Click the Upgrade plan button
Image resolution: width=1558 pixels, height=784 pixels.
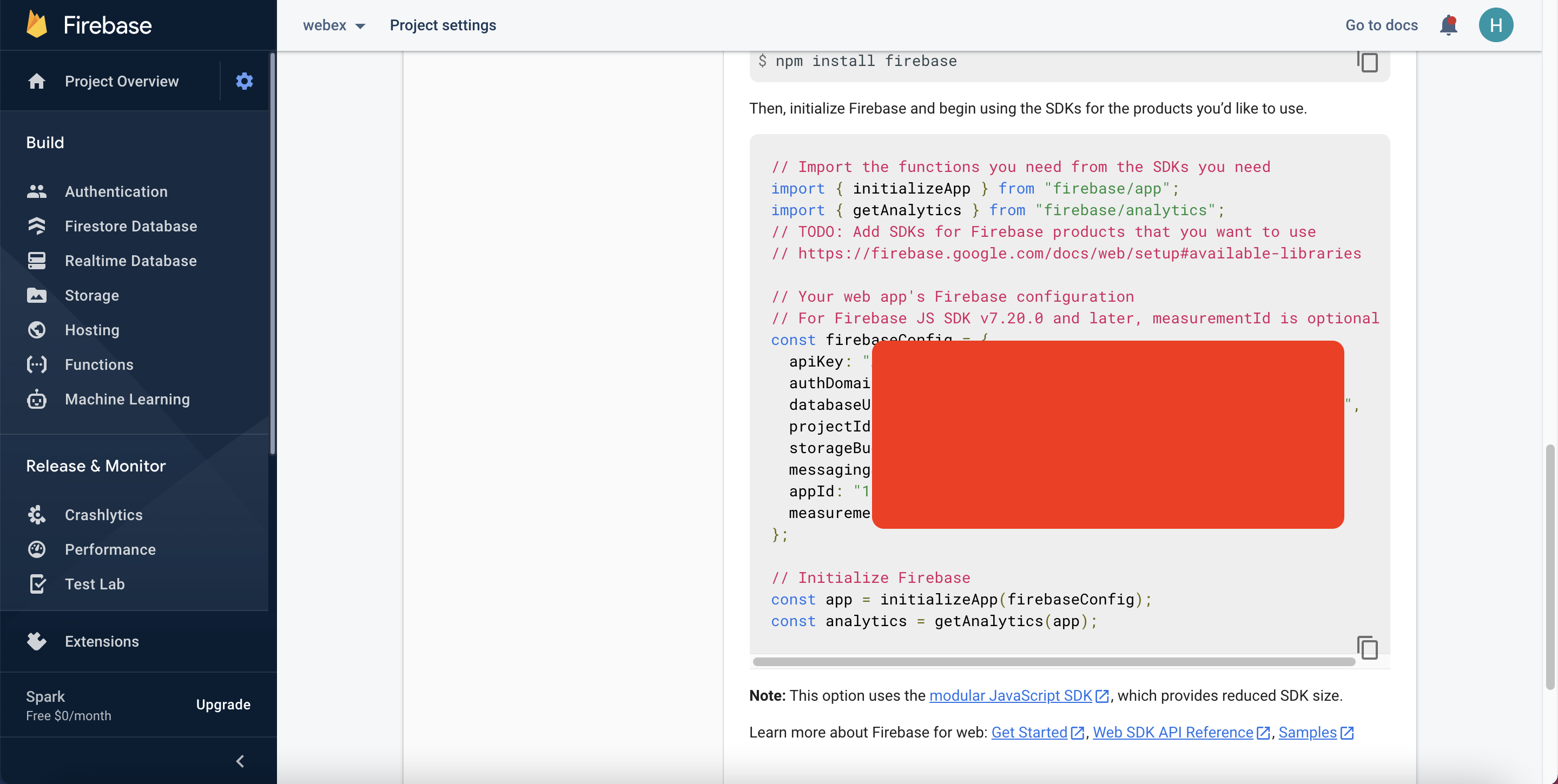click(222, 705)
